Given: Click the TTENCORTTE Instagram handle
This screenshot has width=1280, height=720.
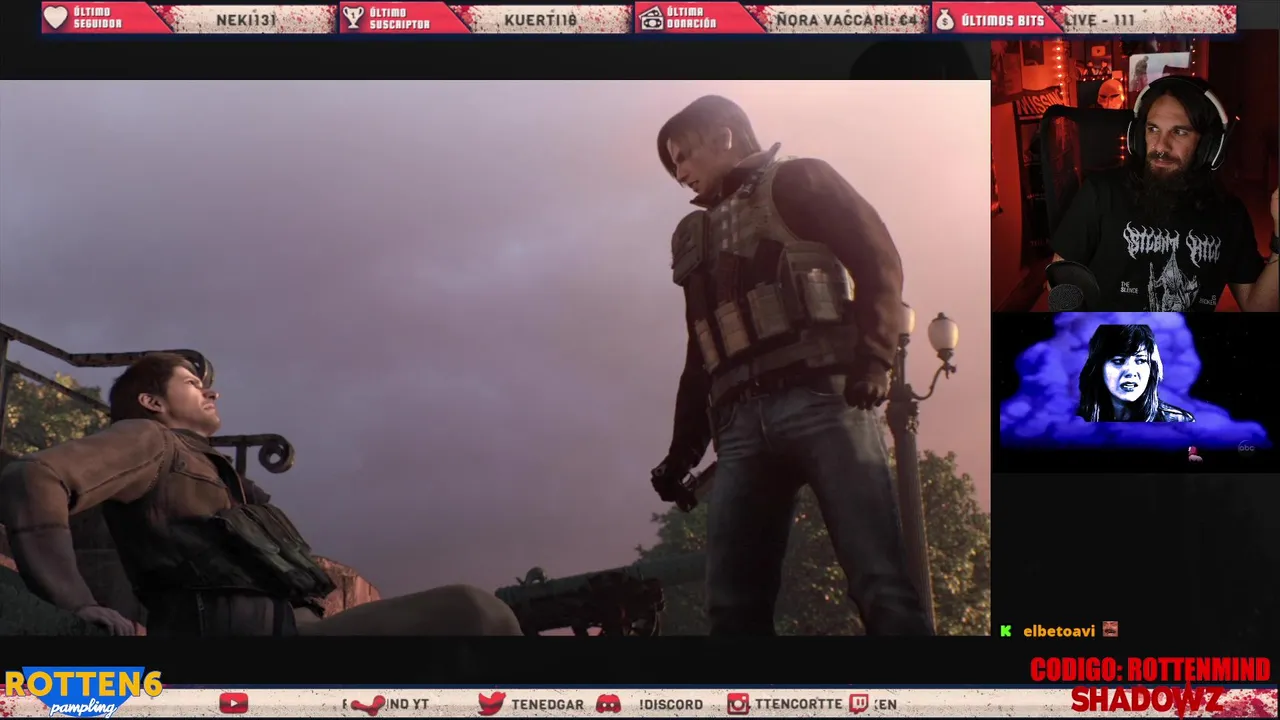Looking at the screenshot, I should click(x=798, y=704).
